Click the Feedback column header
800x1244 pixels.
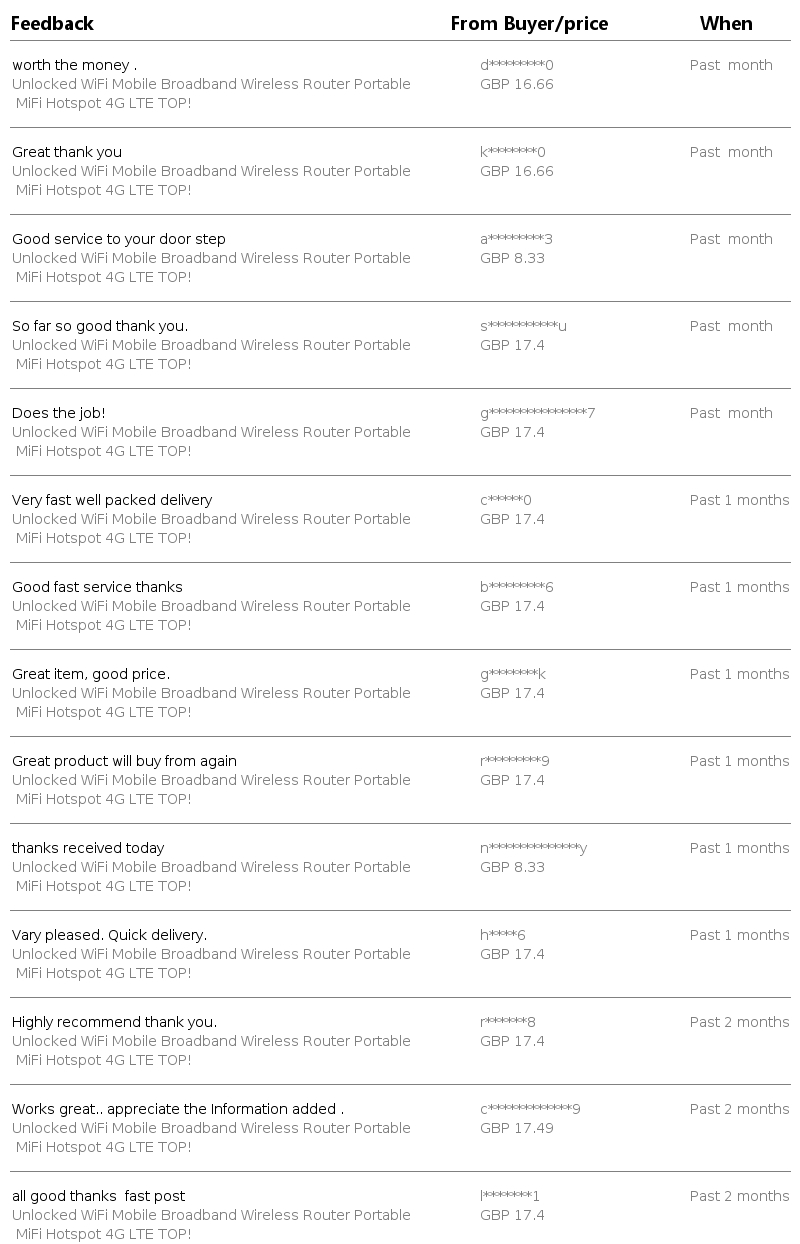[x=52, y=23]
